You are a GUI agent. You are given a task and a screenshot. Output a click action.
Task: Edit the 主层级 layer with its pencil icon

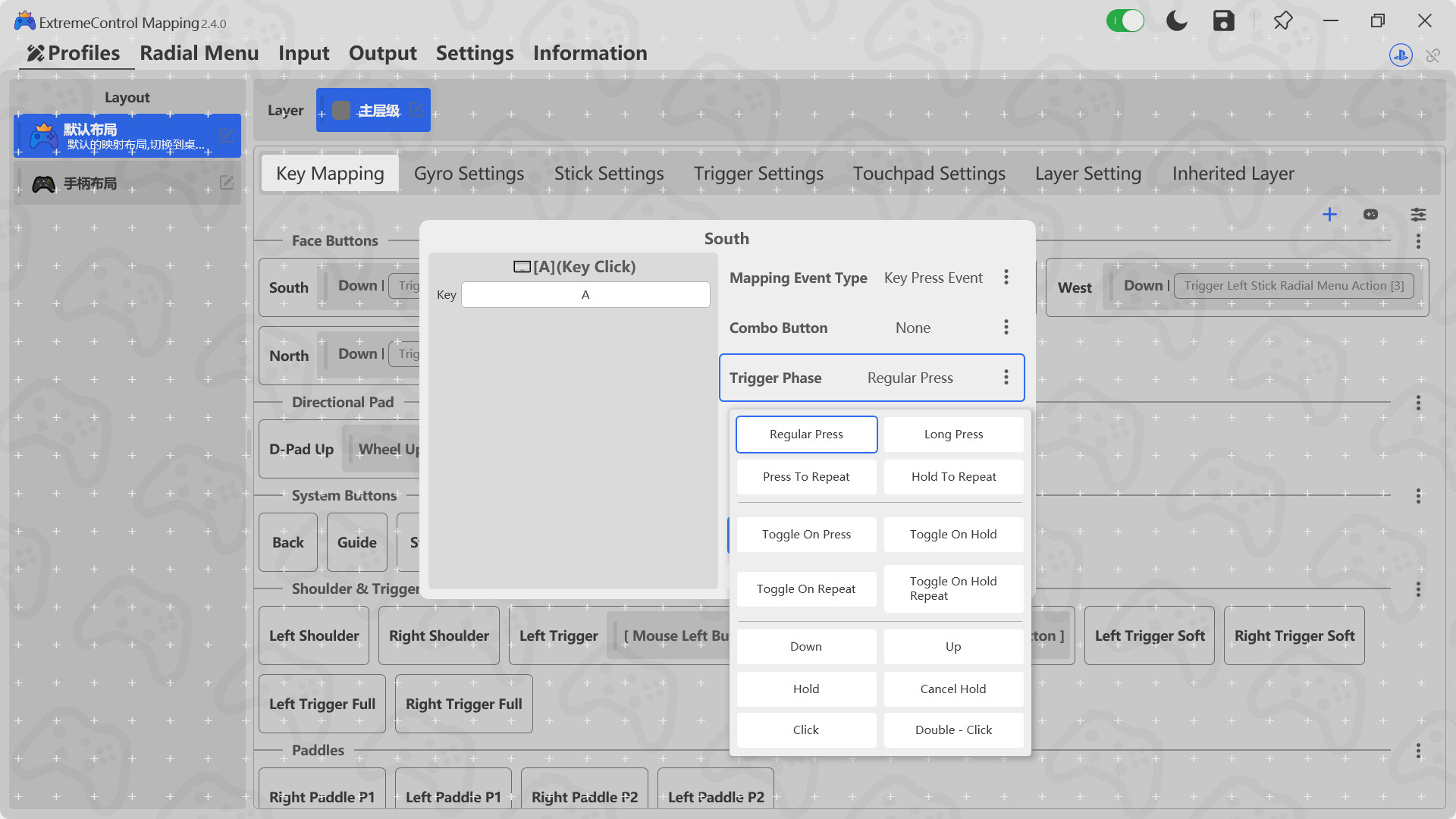(416, 109)
